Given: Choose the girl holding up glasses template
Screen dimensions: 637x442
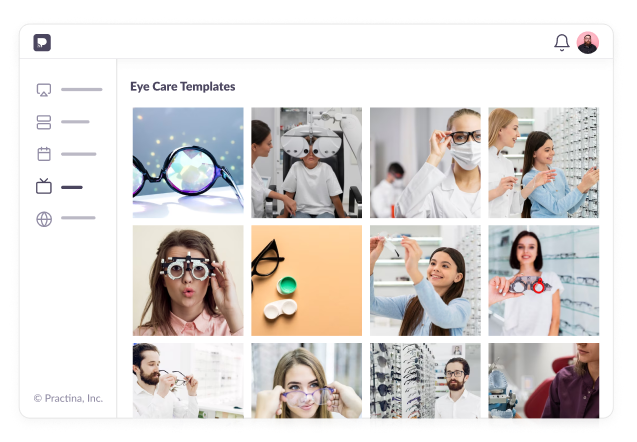Looking at the screenshot, I should coord(424,280).
